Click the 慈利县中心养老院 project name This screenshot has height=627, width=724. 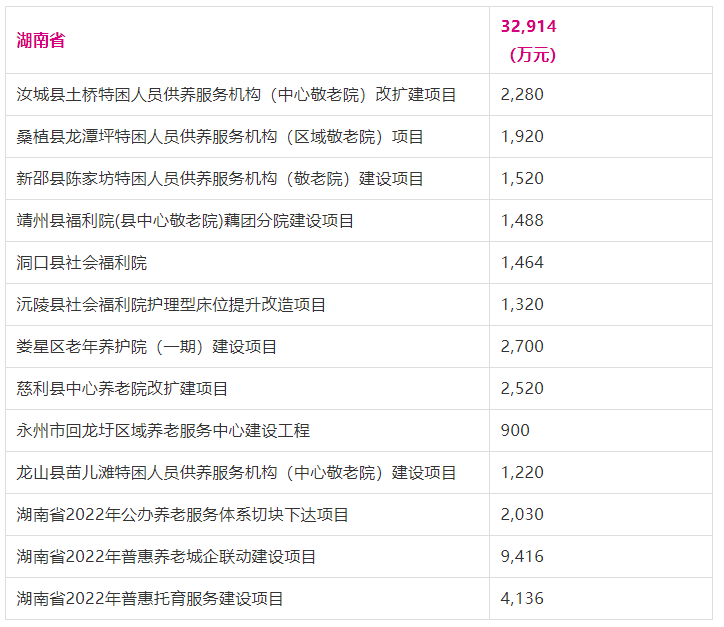pos(122,389)
